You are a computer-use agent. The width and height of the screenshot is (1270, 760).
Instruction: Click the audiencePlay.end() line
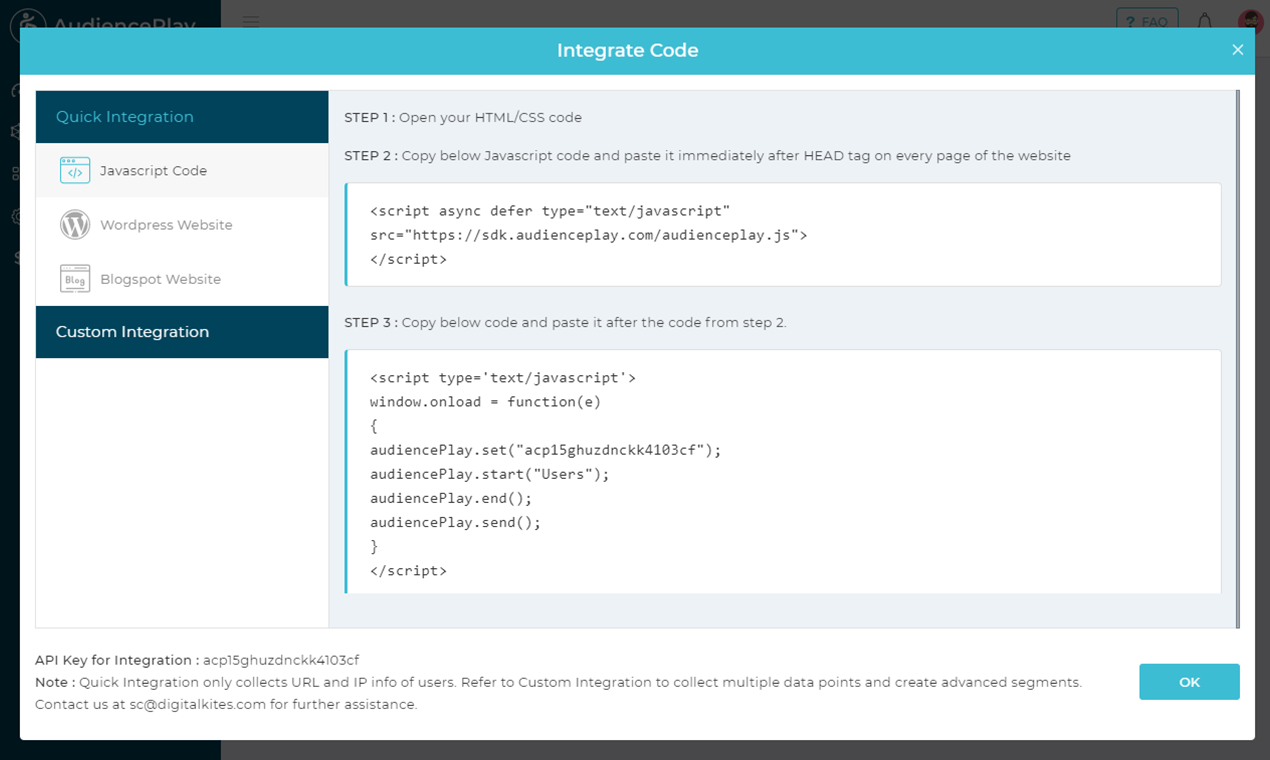pyautogui.click(x=451, y=498)
